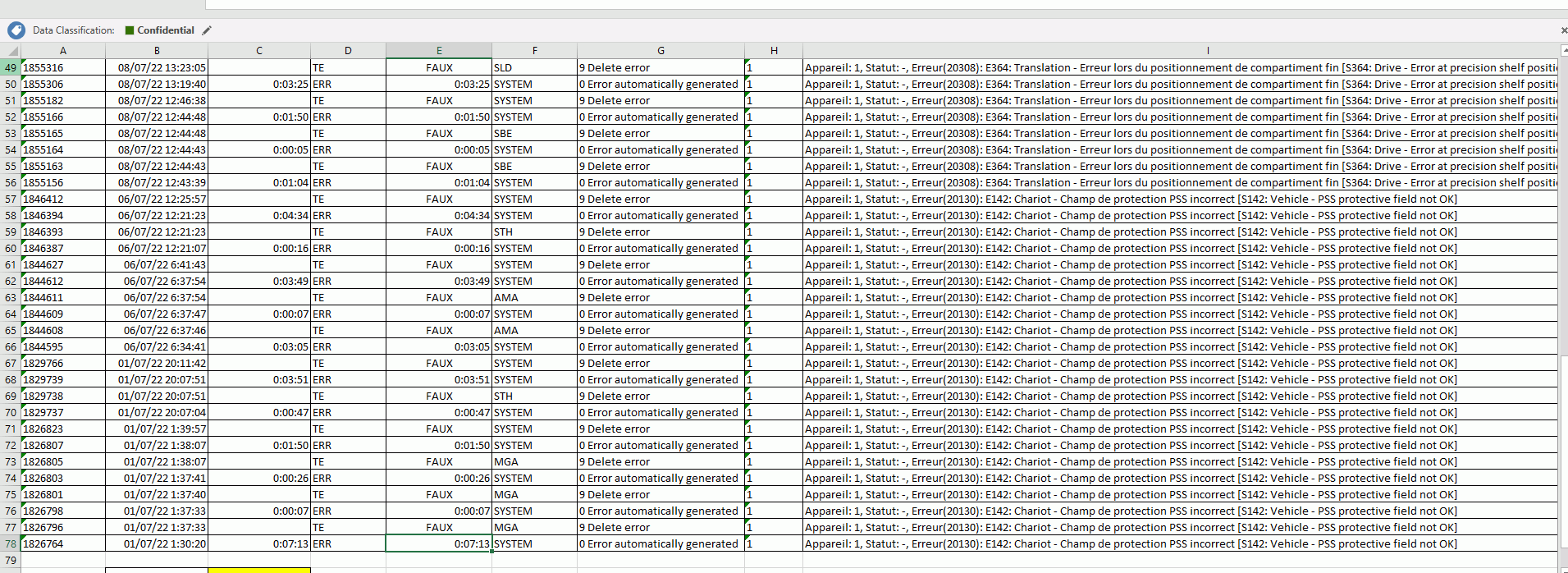Select column H header
The image size is (1568, 573).
pos(774,51)
